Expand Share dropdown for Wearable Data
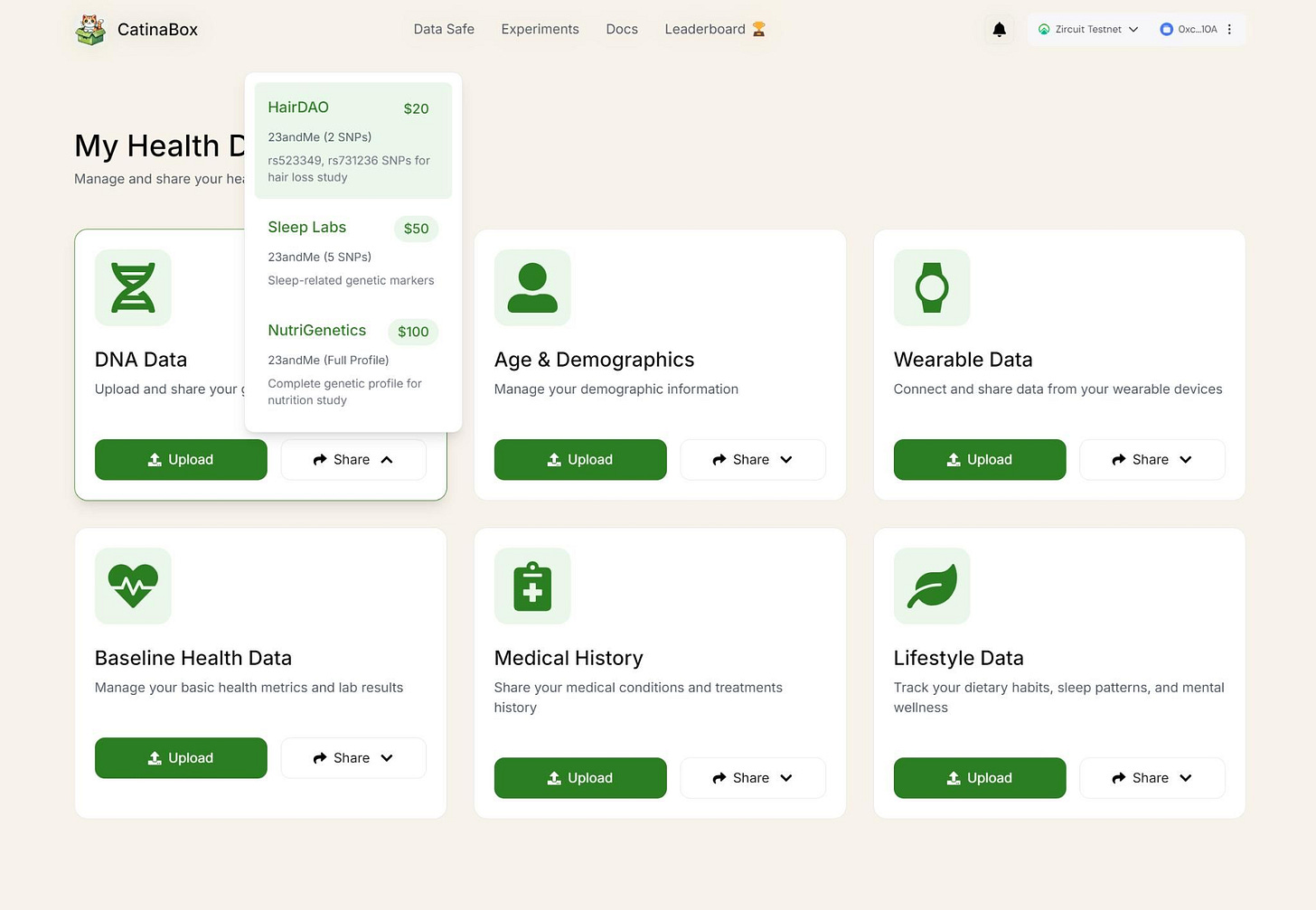The width and height of the screenshot is (1316, 910). (1152, 460)
